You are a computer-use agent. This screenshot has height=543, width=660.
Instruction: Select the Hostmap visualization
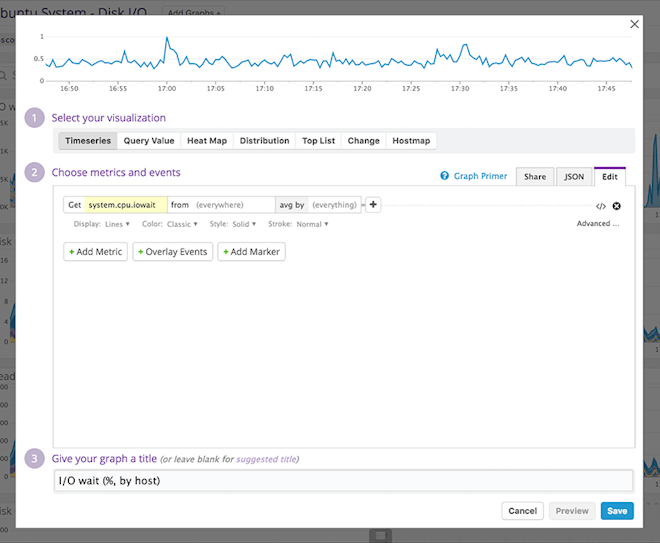point(411,141)
